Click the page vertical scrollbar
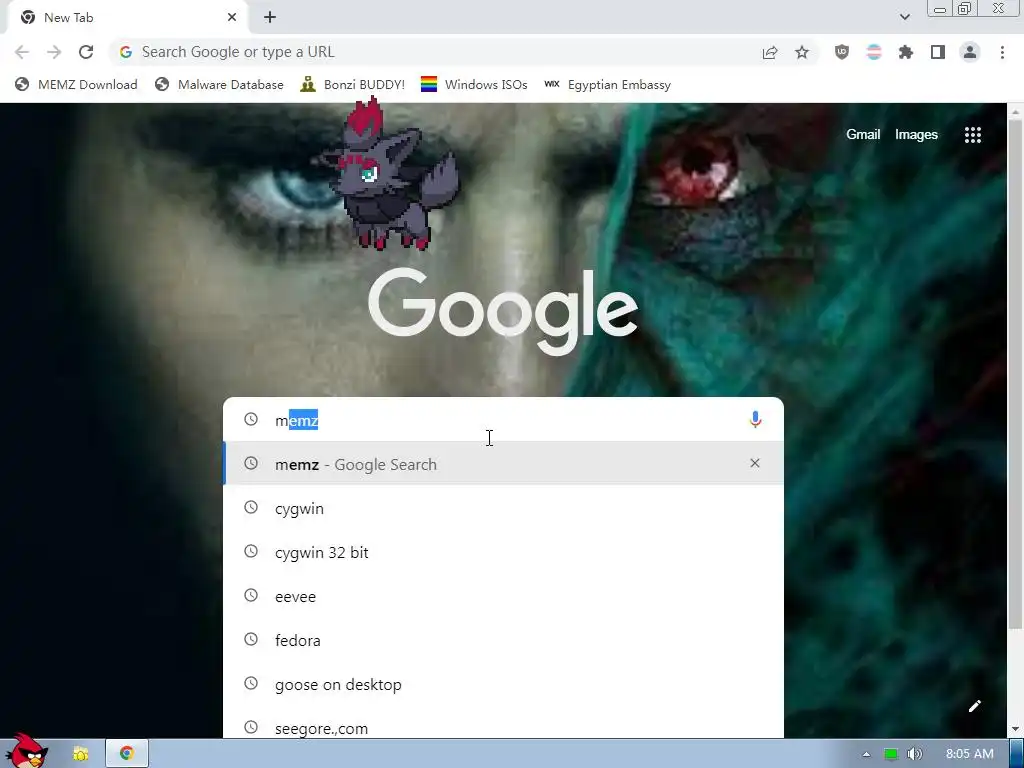 click(1015, 376)
